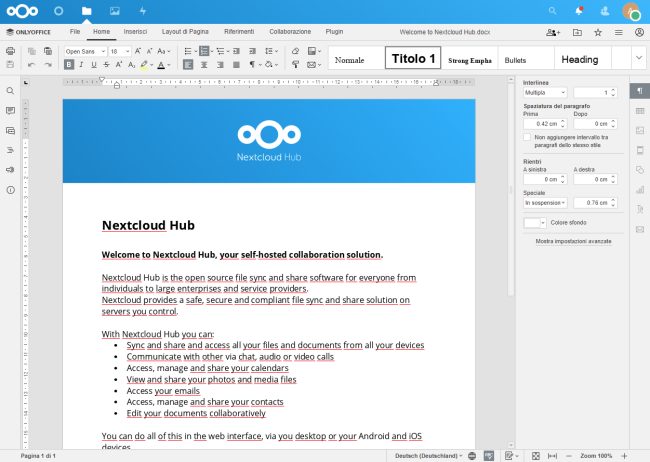Open the comments icon in left sidebar

[x=10, y=111]
